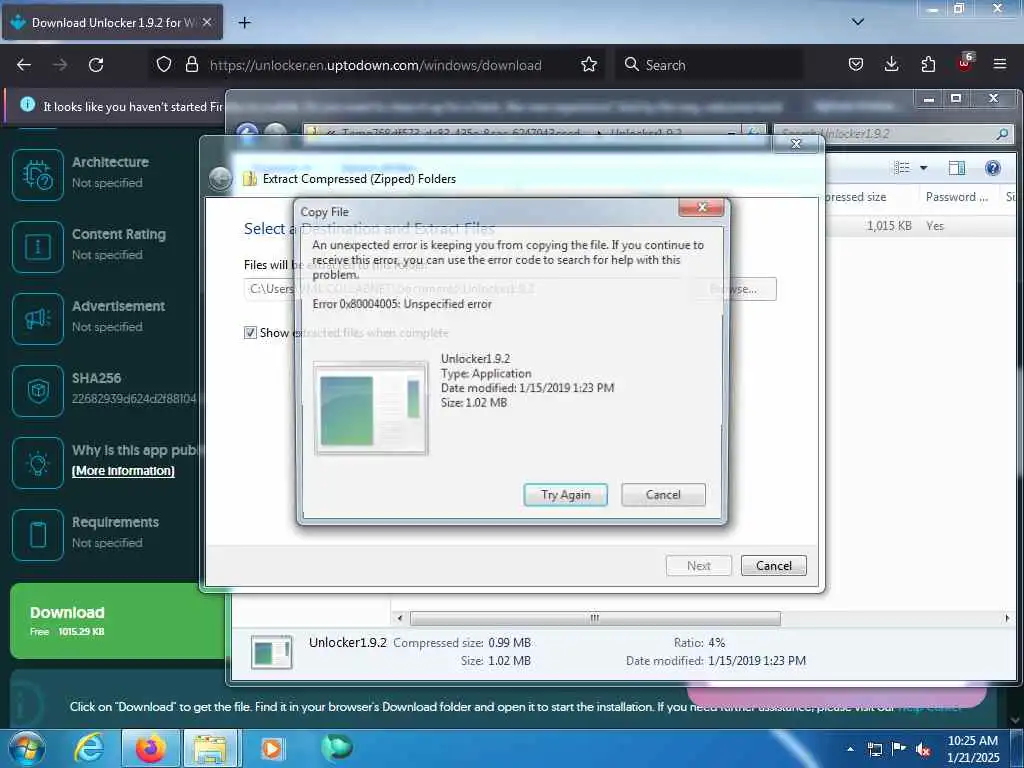Open the Firefox hamburger menu
Viewport: 1024px width, 768px height.
[x=1000, y=64]
